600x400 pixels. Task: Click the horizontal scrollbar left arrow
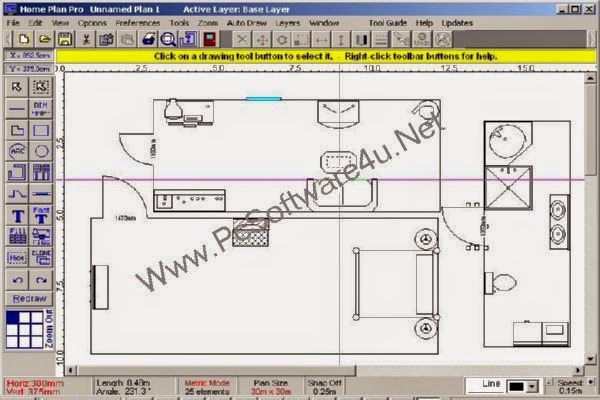pyautogui.click(x=70, y=370)
